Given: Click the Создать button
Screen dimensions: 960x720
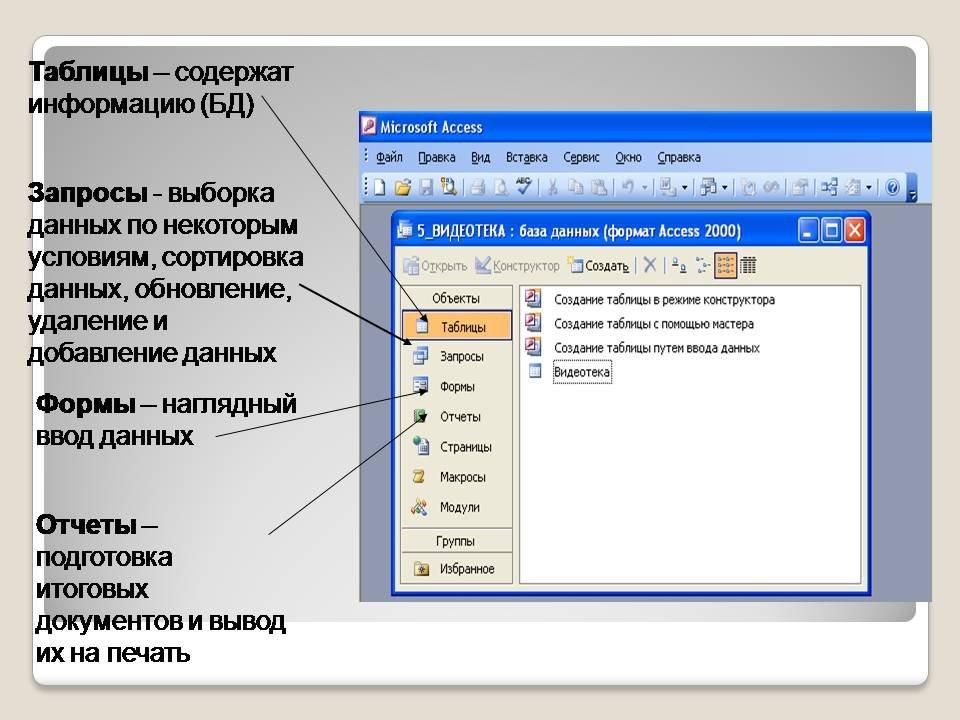Looking at the screenshot, I should [x=599, y=266].
